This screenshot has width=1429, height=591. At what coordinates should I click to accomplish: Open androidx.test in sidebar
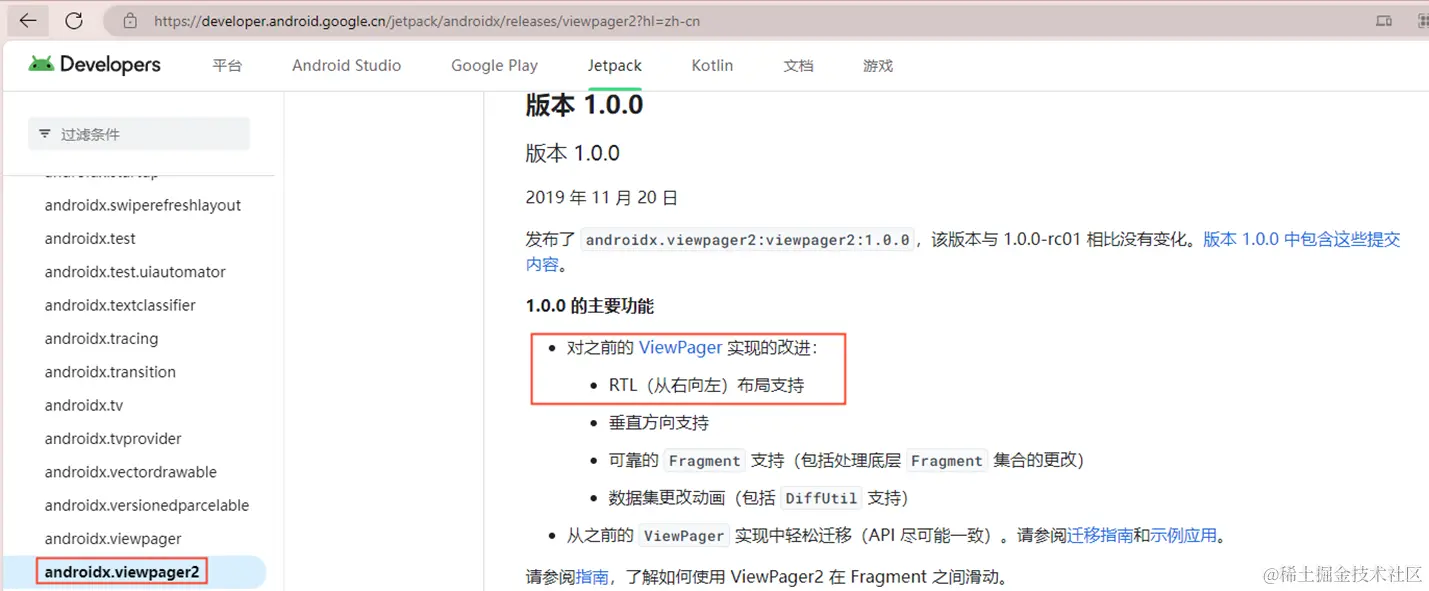[x=90, y=238]
